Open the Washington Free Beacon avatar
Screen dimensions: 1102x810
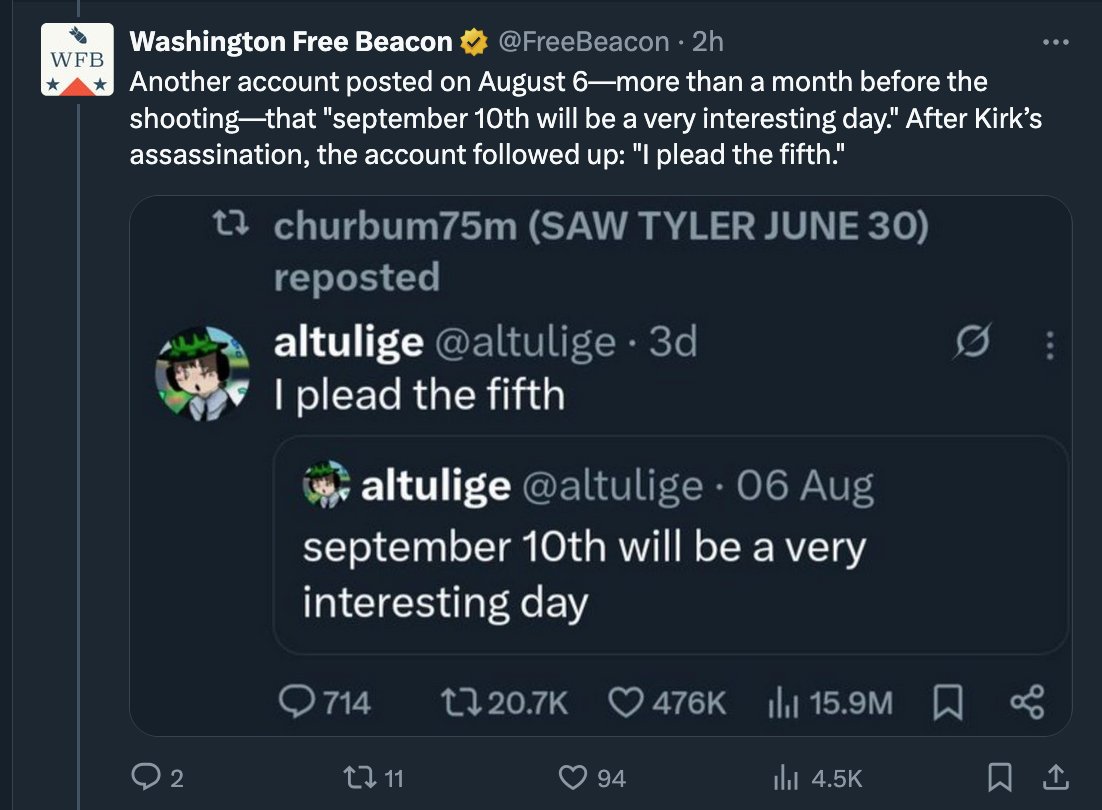coord(77,60)
